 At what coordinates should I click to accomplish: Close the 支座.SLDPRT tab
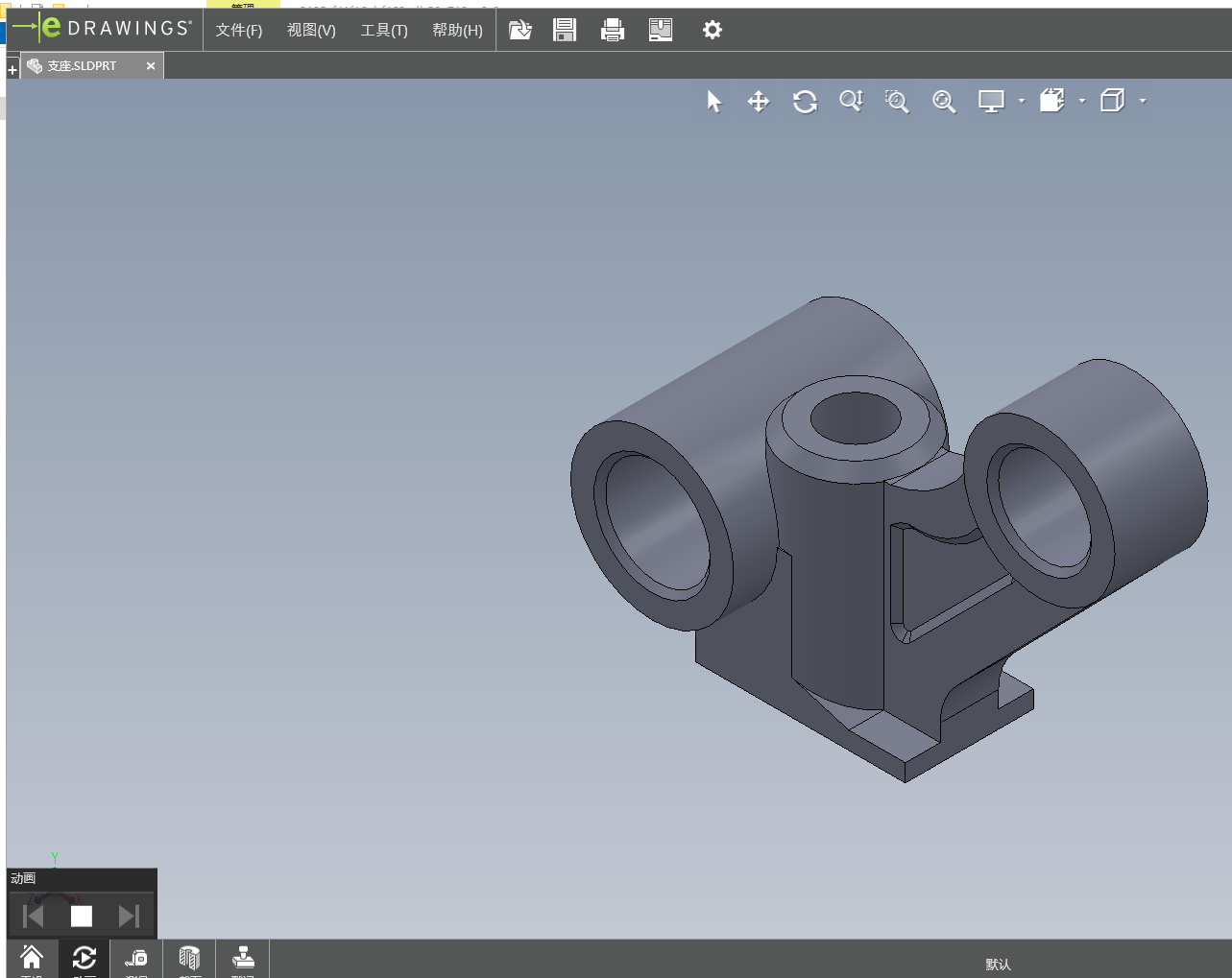151,66
